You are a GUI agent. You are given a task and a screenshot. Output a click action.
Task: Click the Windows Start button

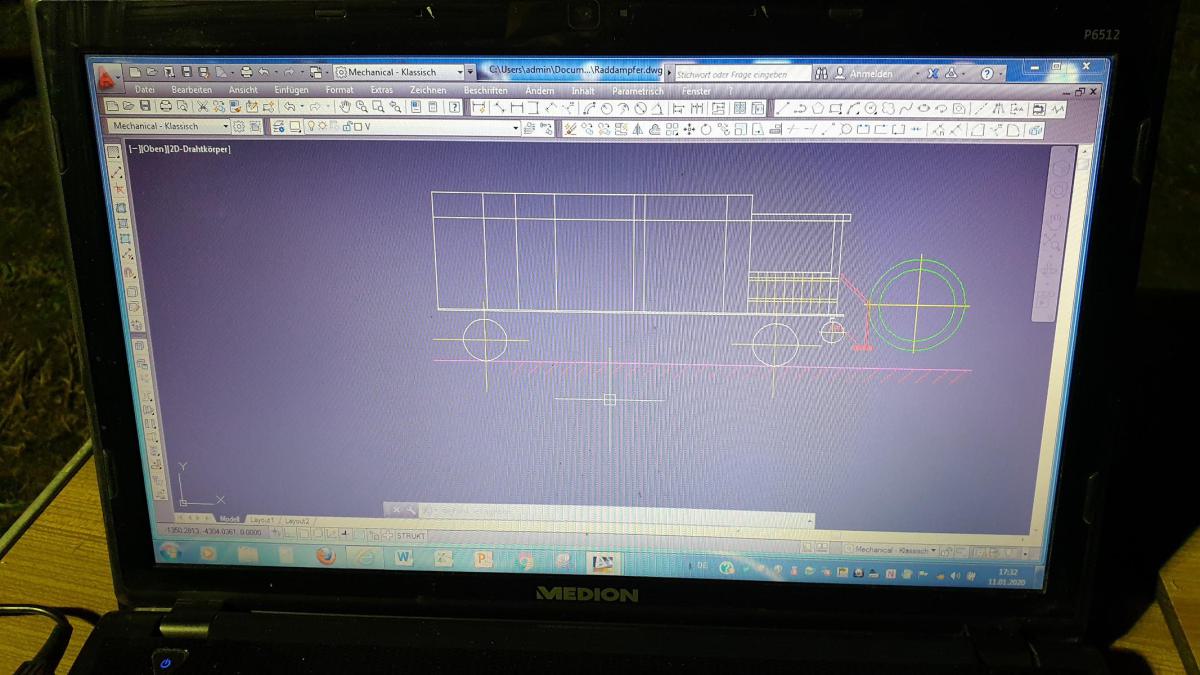170,553
